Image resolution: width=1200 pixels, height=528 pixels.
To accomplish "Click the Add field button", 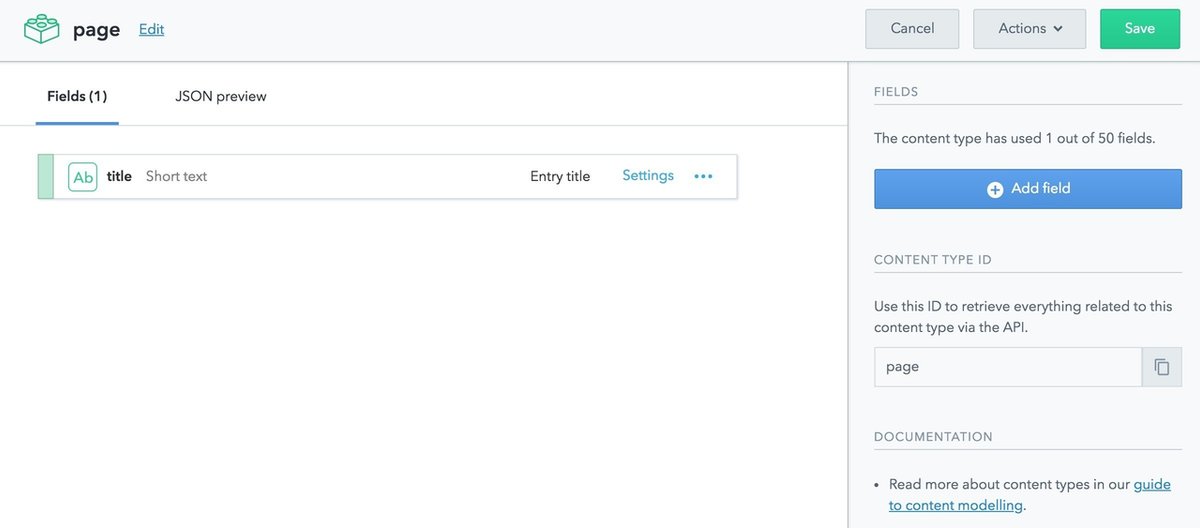I will (x=1027, y=189).
